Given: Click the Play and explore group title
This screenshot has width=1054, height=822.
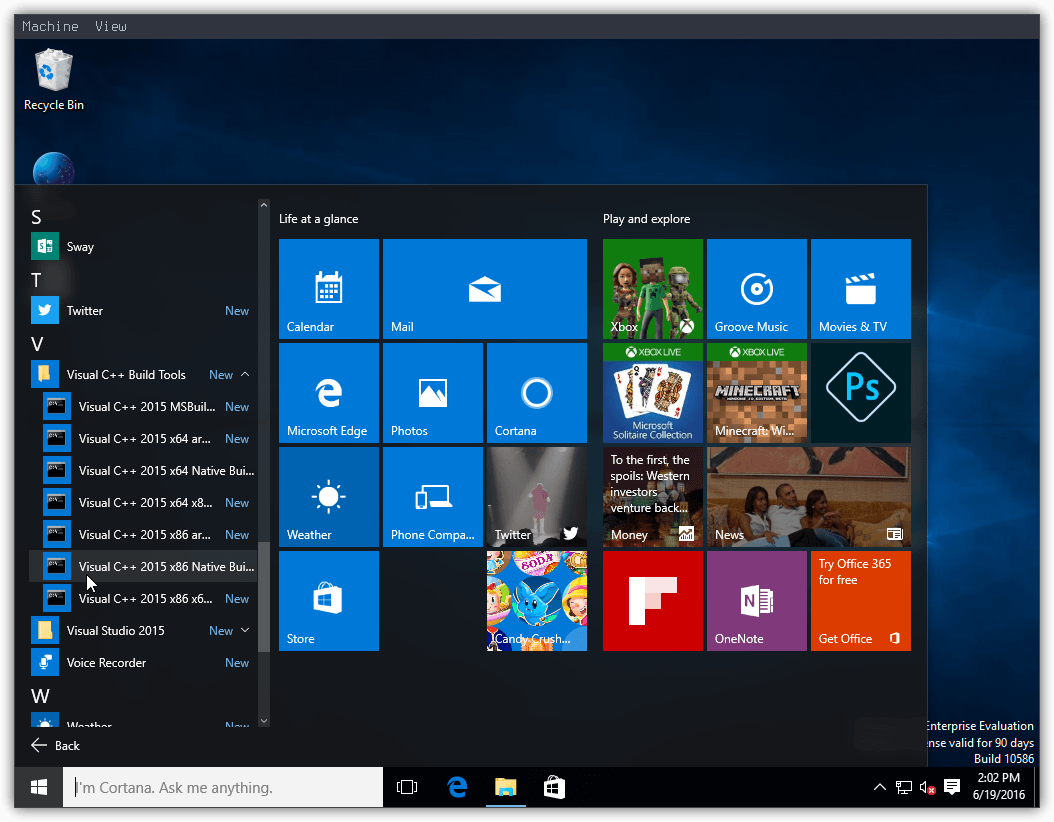Looking at the screenshot, I should (647, 219).
